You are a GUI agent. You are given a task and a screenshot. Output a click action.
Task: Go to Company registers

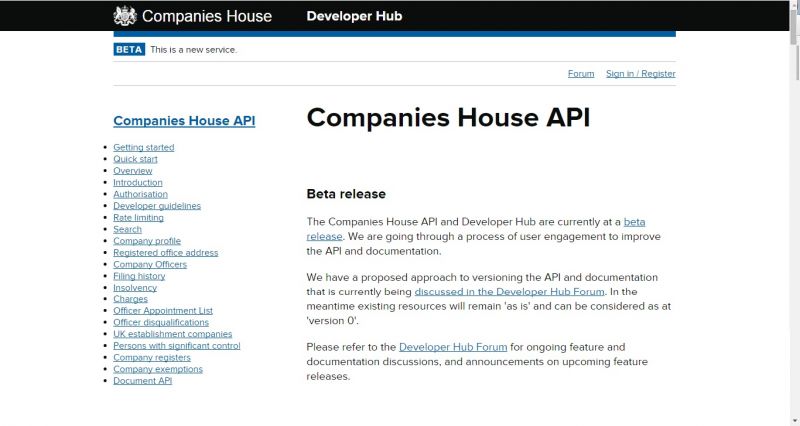[x=152, y=358]
